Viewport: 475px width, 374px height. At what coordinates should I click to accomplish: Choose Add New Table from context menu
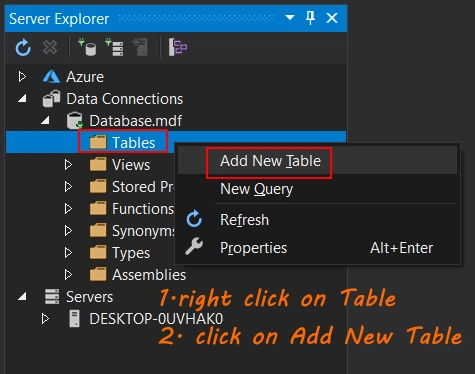coord(317,161)
